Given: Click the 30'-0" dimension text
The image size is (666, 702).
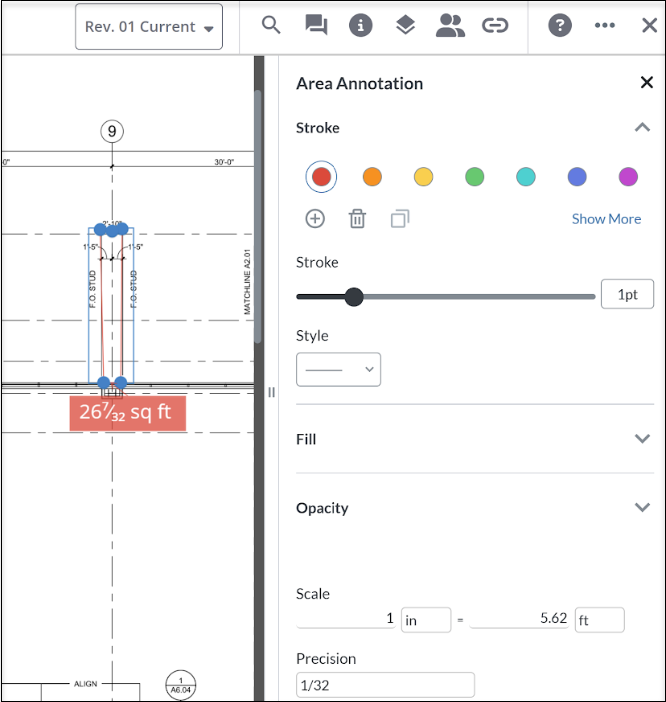Looking at the screenshot, I should (224, 162).
